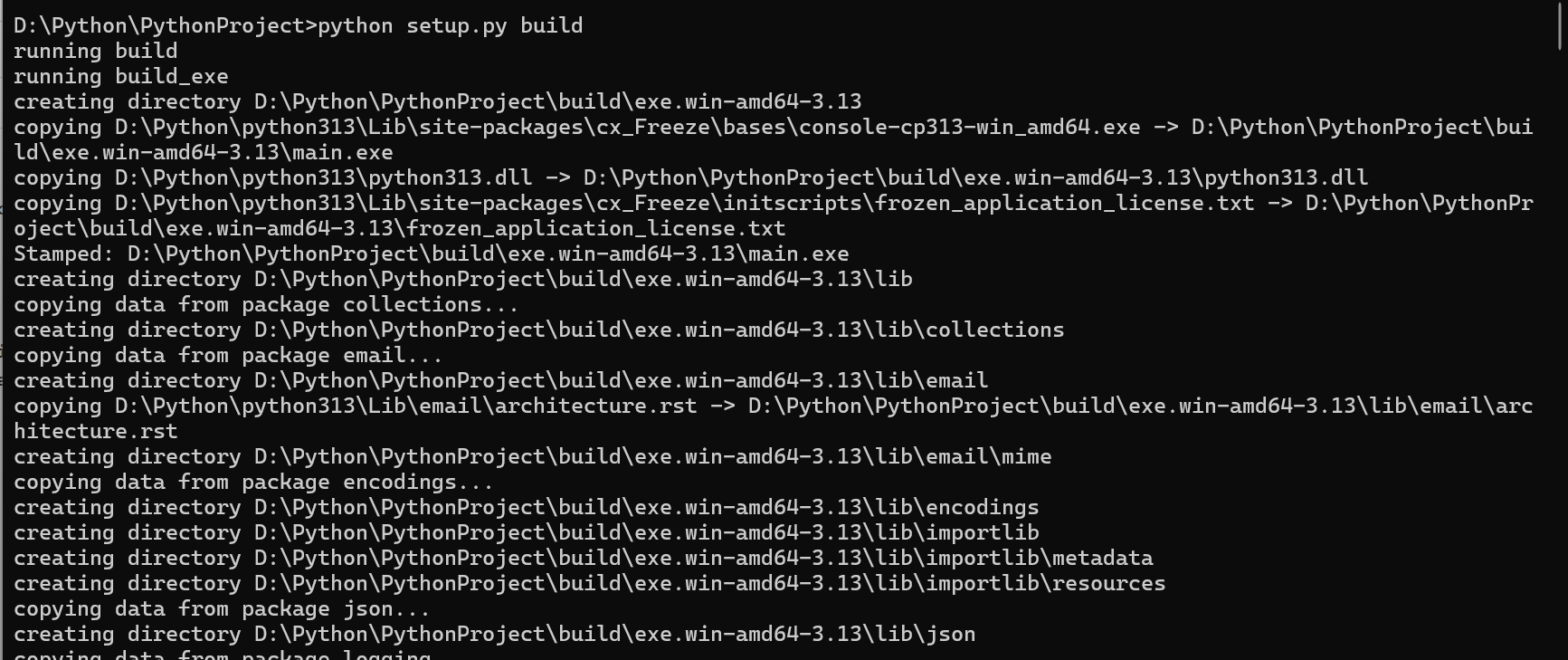This screenshot has width=1568, height=660.
Task: Click the vertical scrollbar thumb
Action: [x=1560, y=25]
